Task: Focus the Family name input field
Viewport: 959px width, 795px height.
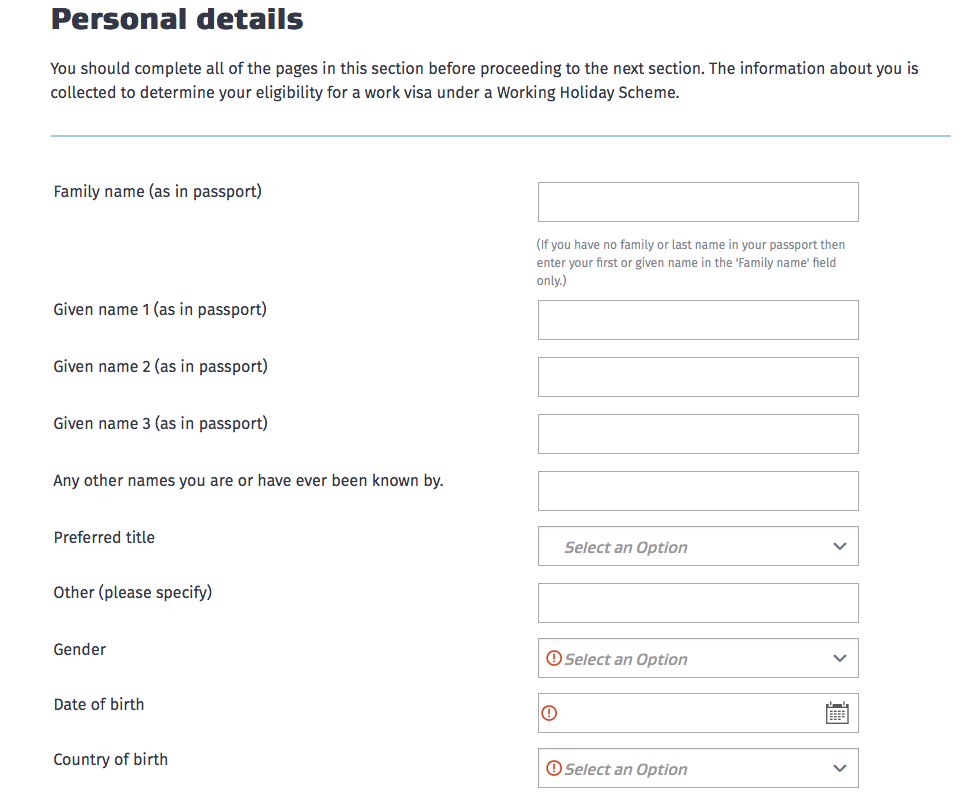Action: click(x=698, y=202)
